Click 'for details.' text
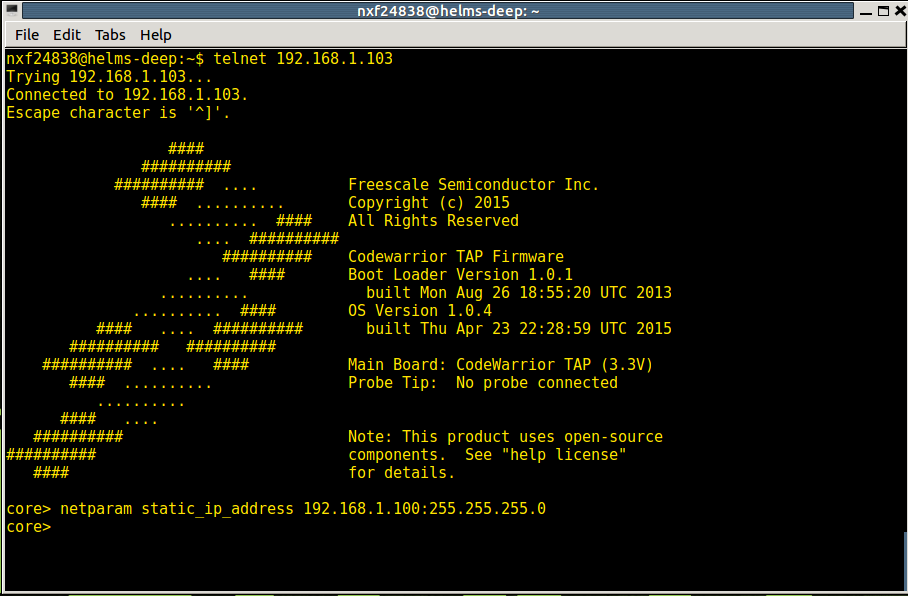908x596 pixels. point(401,473)
